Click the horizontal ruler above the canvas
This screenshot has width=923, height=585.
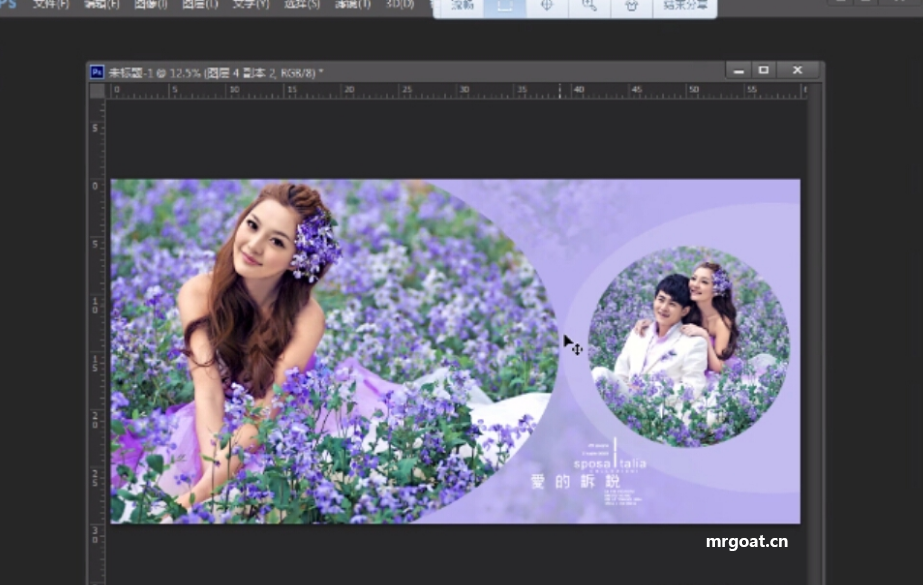(400, 89)
